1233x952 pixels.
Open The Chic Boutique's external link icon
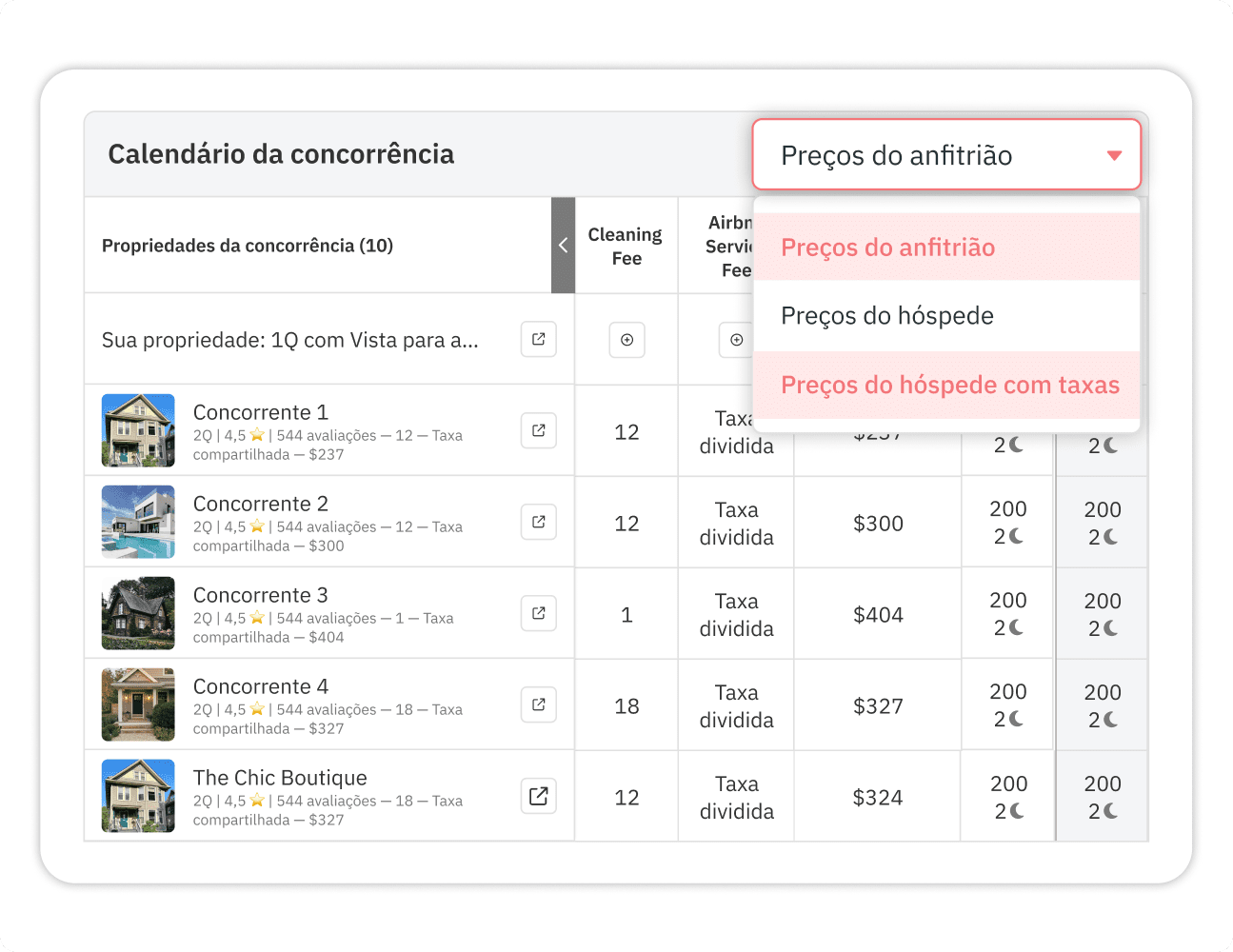point(538,796)
